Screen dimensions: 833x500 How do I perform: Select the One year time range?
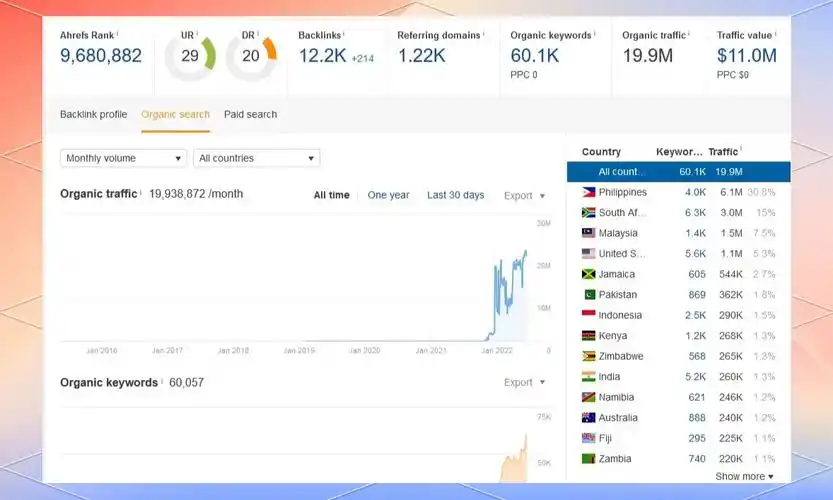click(x=388, y=195)
